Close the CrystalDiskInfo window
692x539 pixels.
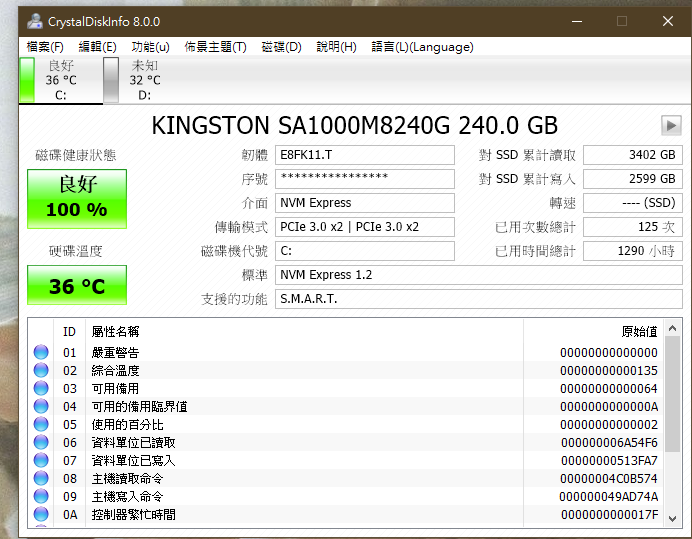pyautogui.click(x=668, y=21)
